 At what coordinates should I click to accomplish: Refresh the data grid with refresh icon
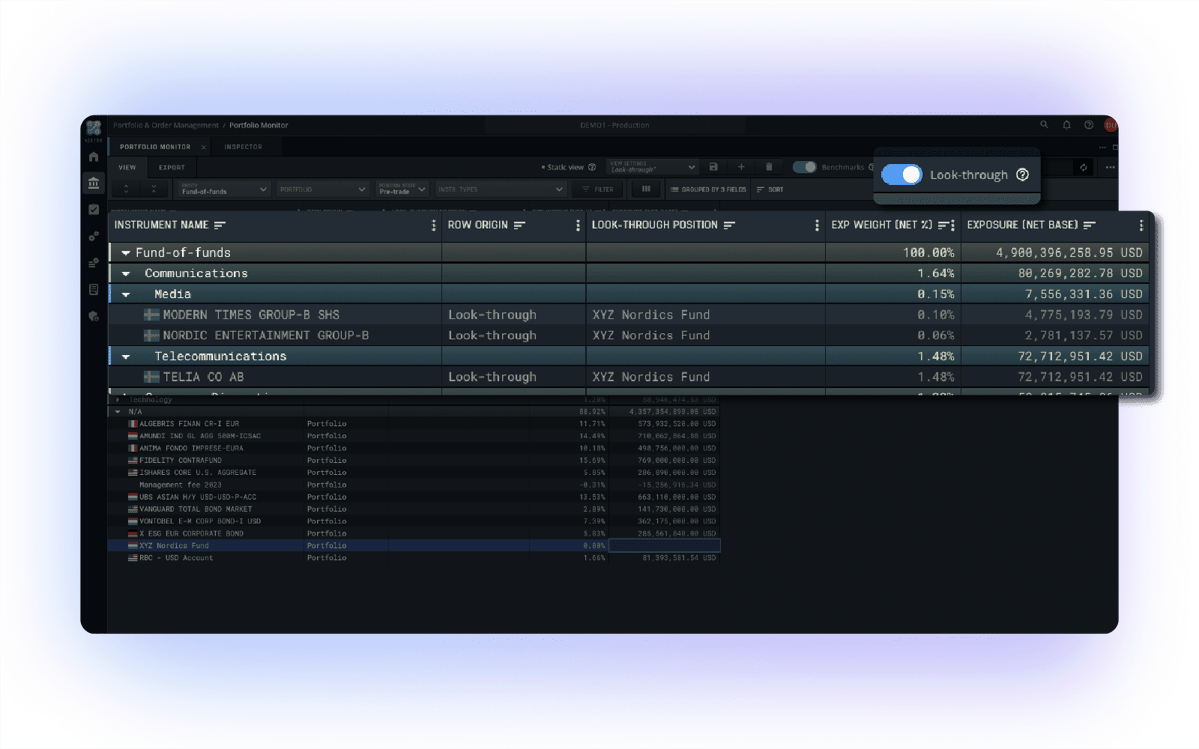click(x=1082, y=167)
